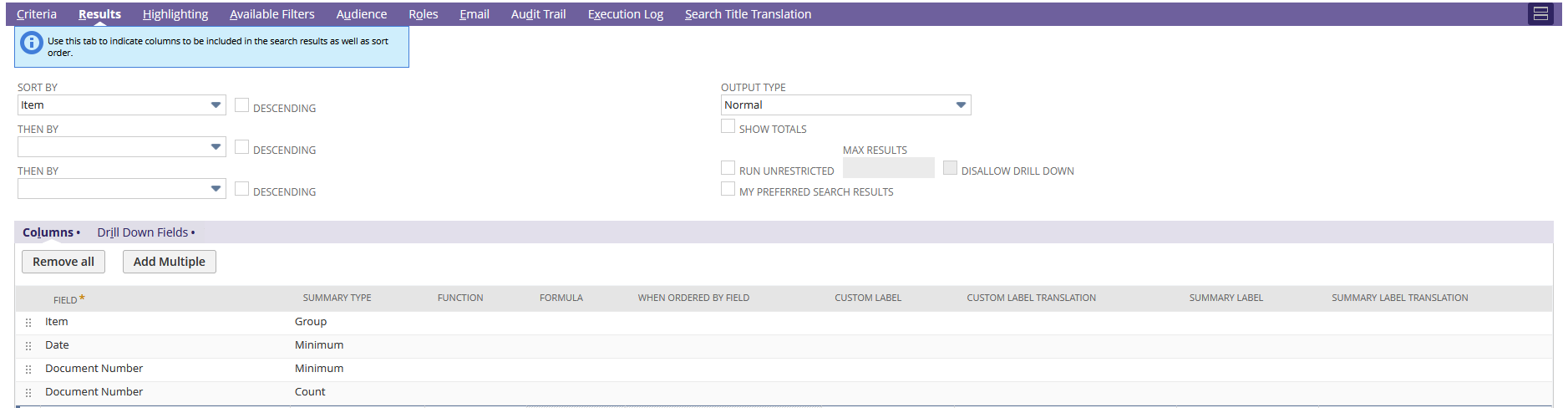Enable Descending for the Sort By field
Image resolution: width=1568 pixels, height=408 pixels.
click(x=241, y=105)
